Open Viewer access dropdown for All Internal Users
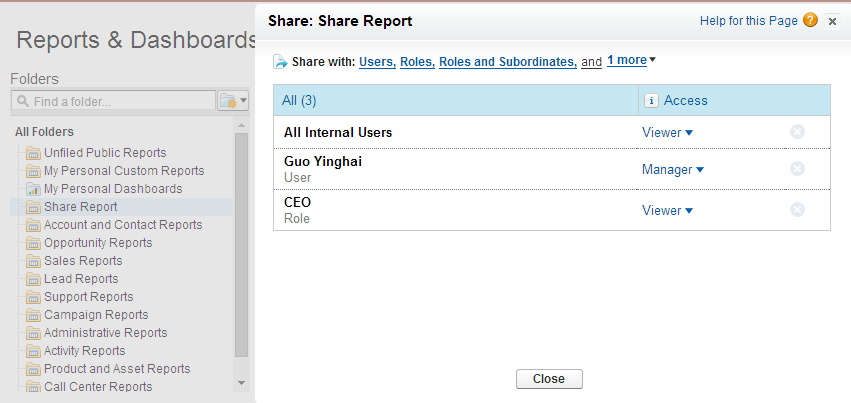851x403 pixels. (x=668, y=132)
